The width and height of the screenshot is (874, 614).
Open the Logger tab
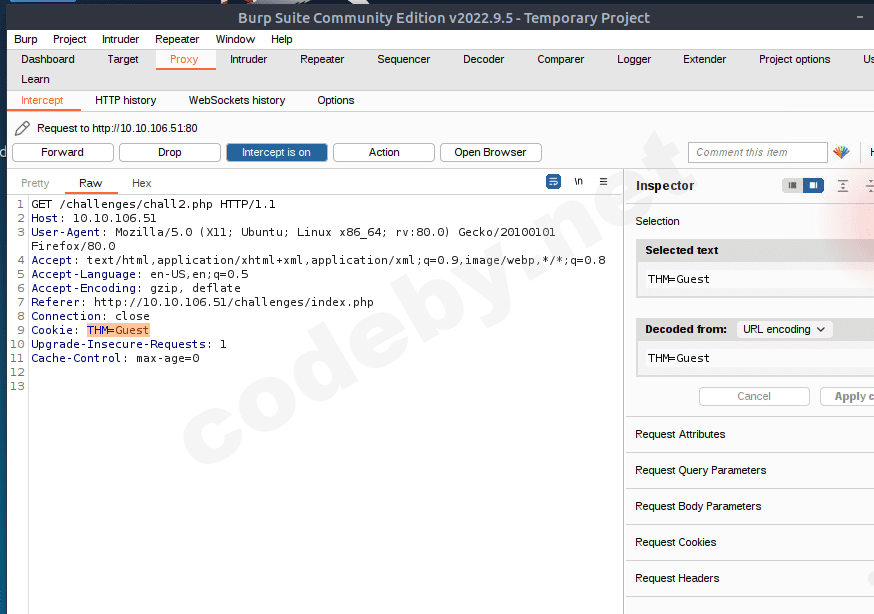pyautogui.click(x=634, y=59)
